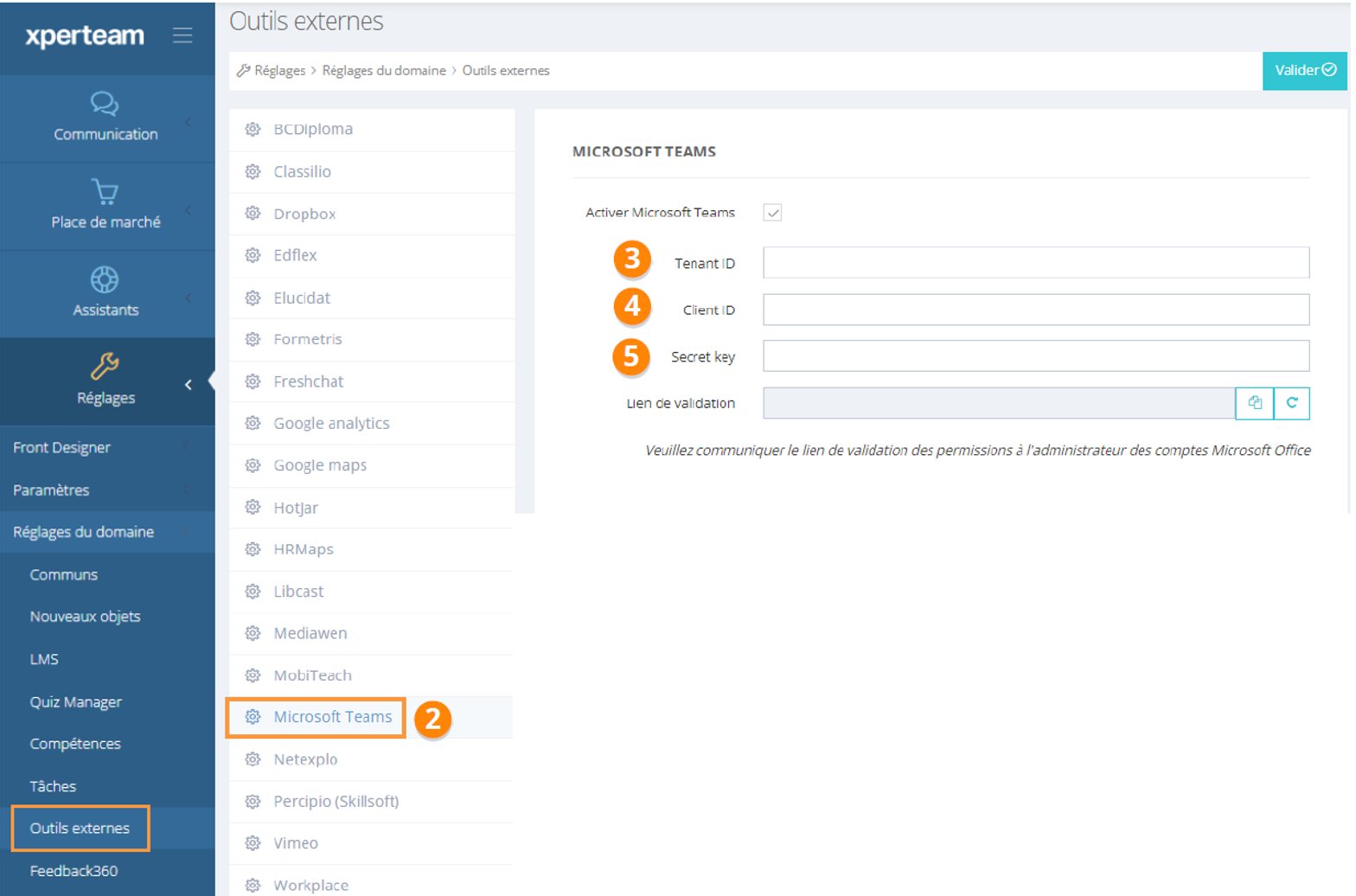Select Microsoft Teams in the tools list
Image resolution: width=1356 pixels, height=896 pixels.
click(332, 717)
